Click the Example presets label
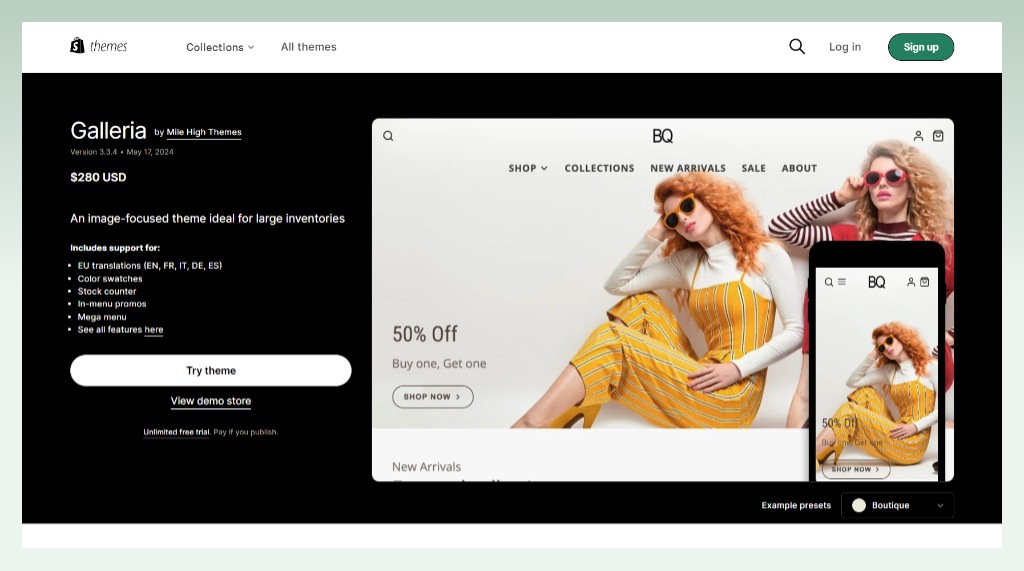The image size is (1024, 571). 796,506
